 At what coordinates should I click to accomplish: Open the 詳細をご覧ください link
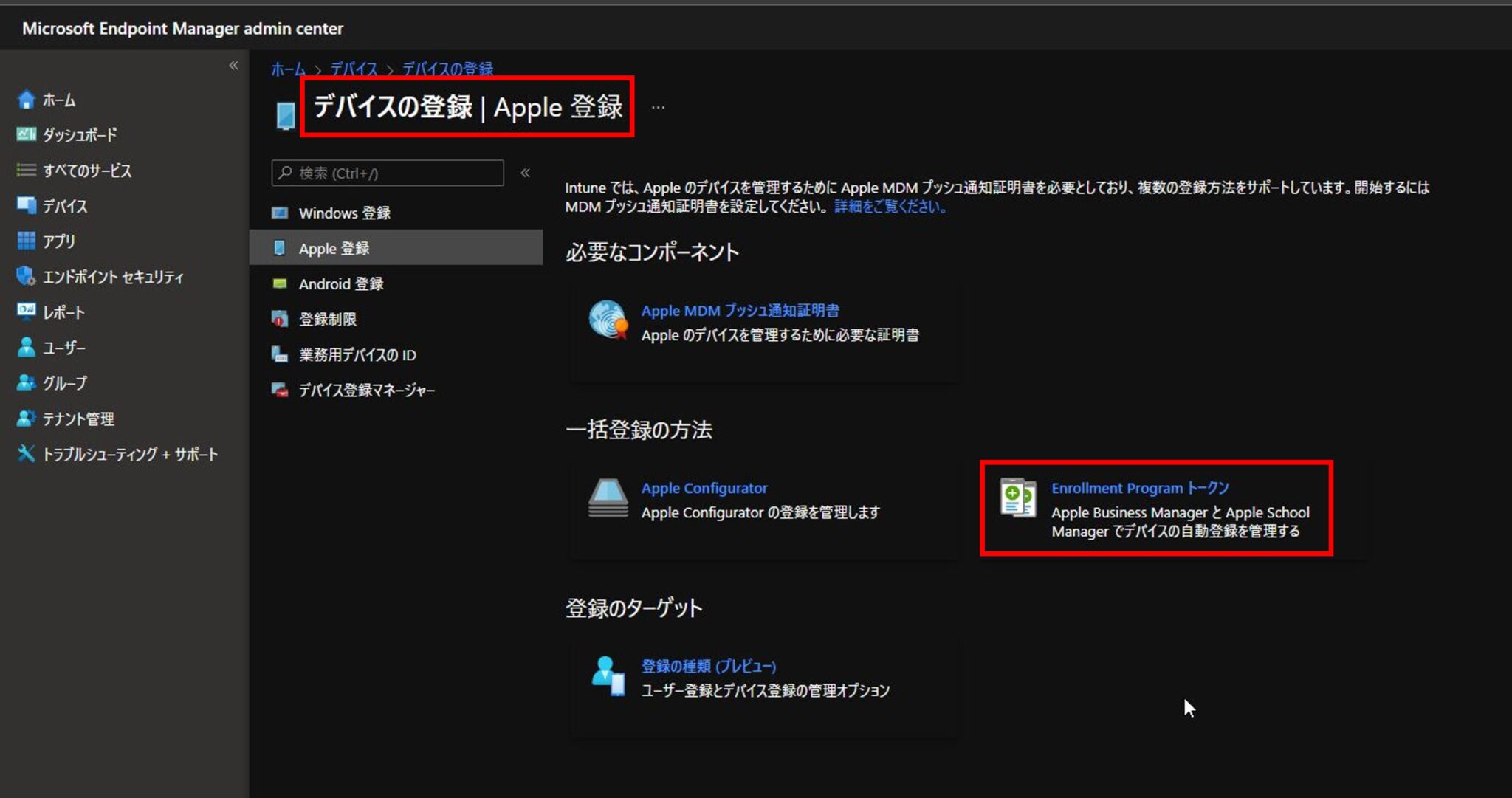click(x=890, y=207)
